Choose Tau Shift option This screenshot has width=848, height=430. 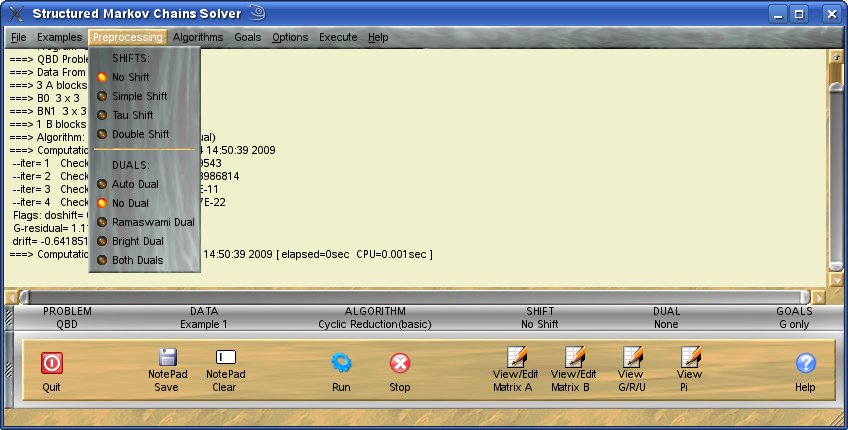coord(132,115)
